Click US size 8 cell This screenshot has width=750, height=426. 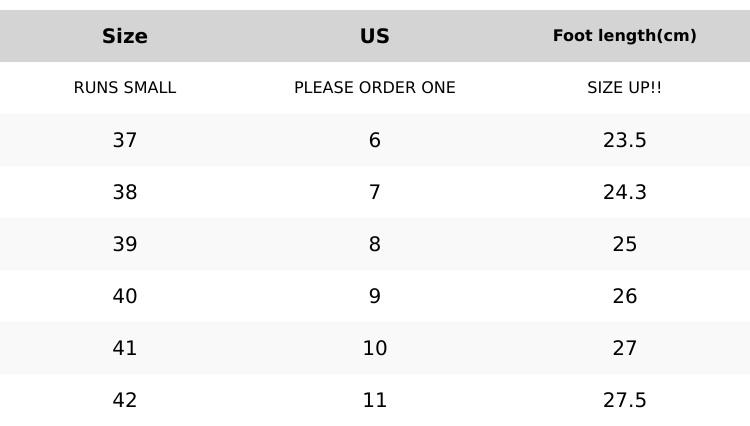375,244
